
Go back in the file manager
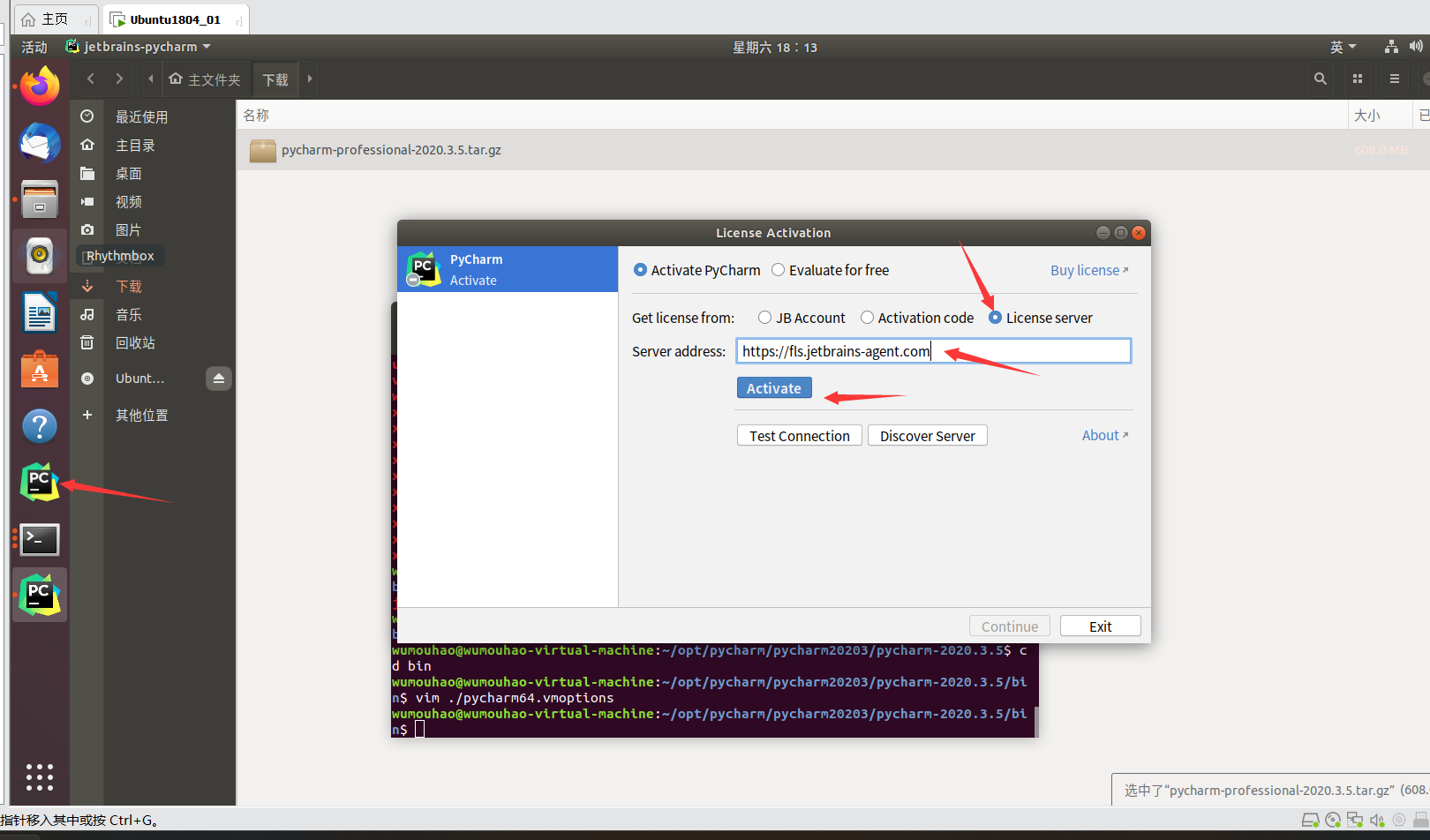tap(91, 79)
